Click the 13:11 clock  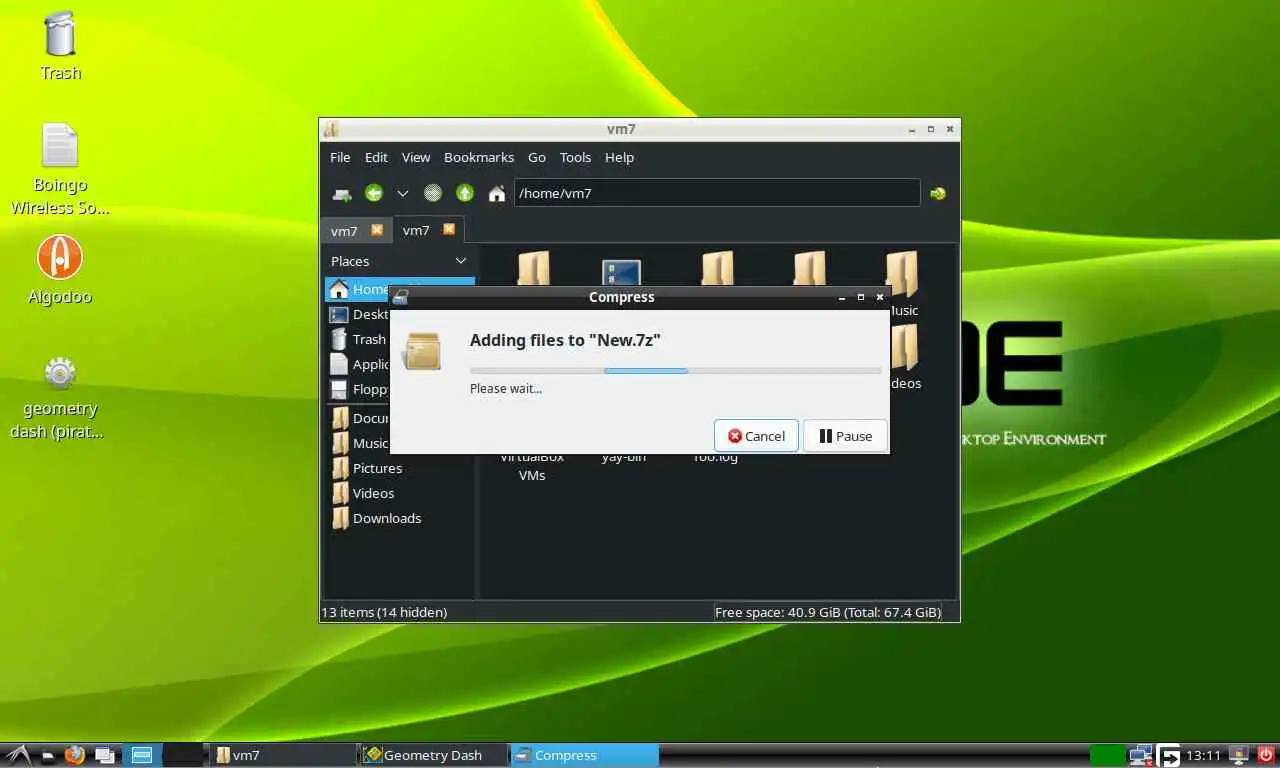[1204, 755]
